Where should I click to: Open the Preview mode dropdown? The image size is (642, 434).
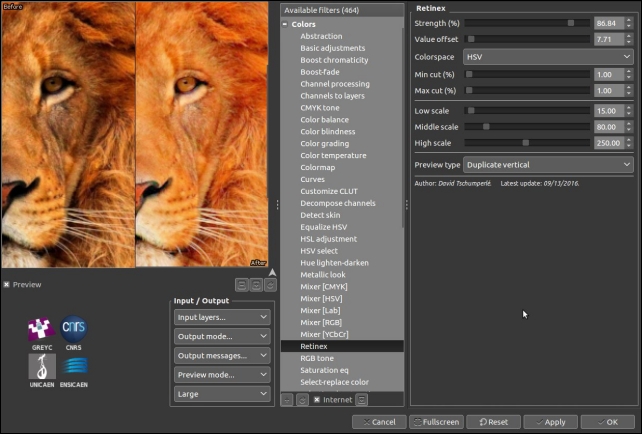click(x=222, y=375)
